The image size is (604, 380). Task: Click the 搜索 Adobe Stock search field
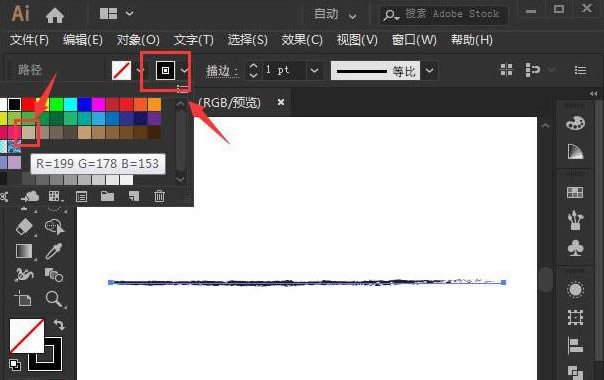443,15
